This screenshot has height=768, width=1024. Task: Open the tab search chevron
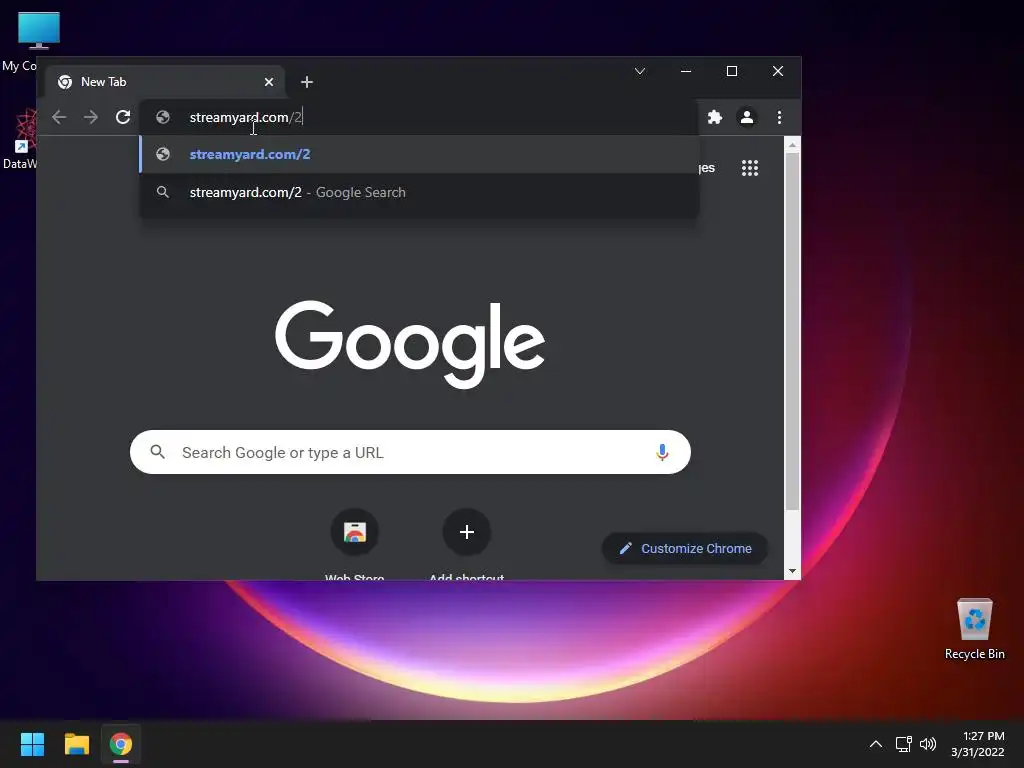tap(640, 71)
